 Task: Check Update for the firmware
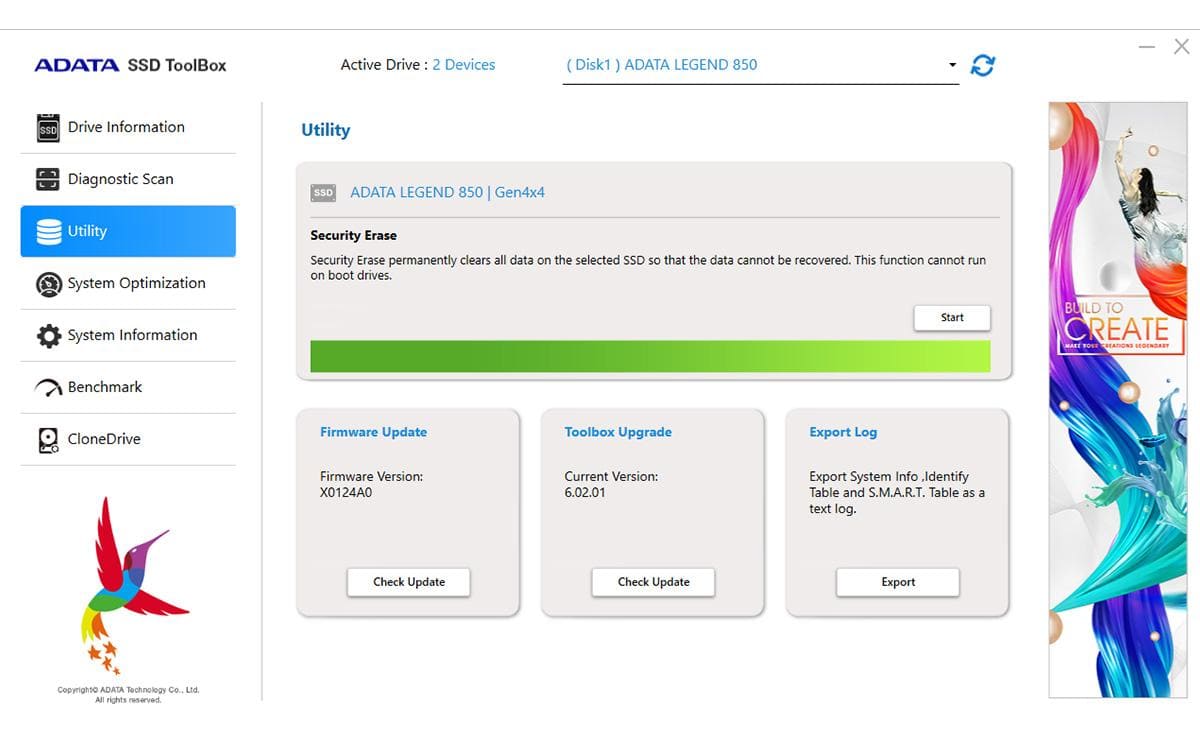pos(408,581)
